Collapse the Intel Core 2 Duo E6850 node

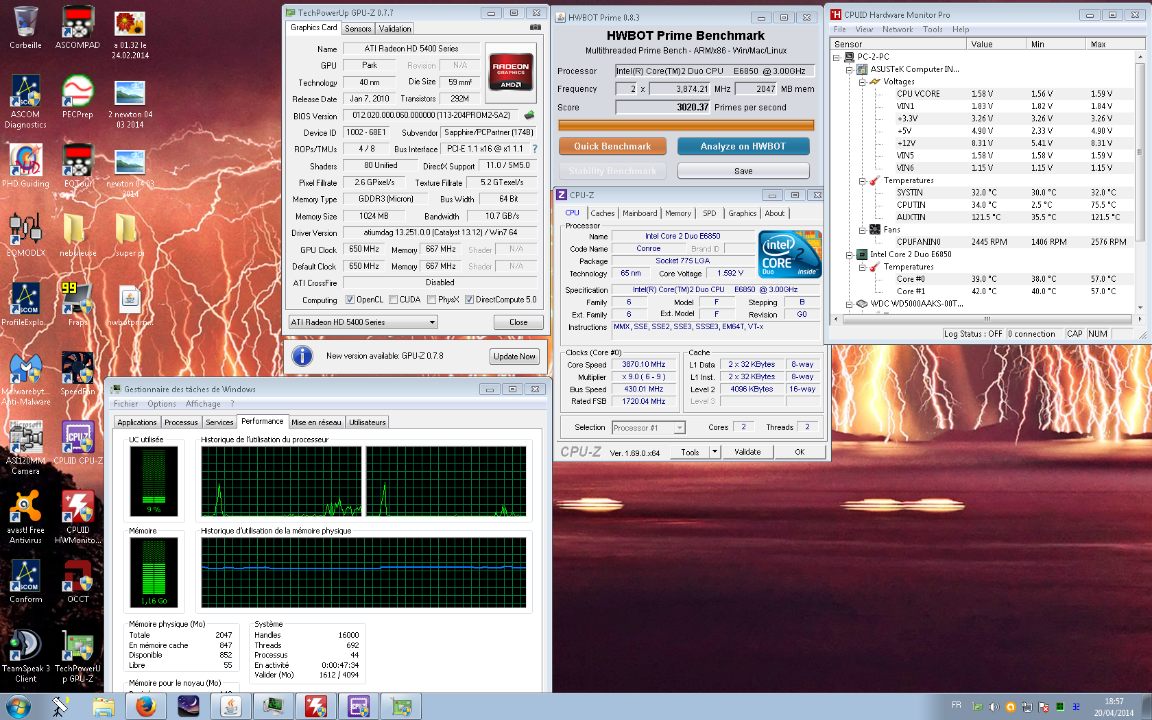[849, 254]
